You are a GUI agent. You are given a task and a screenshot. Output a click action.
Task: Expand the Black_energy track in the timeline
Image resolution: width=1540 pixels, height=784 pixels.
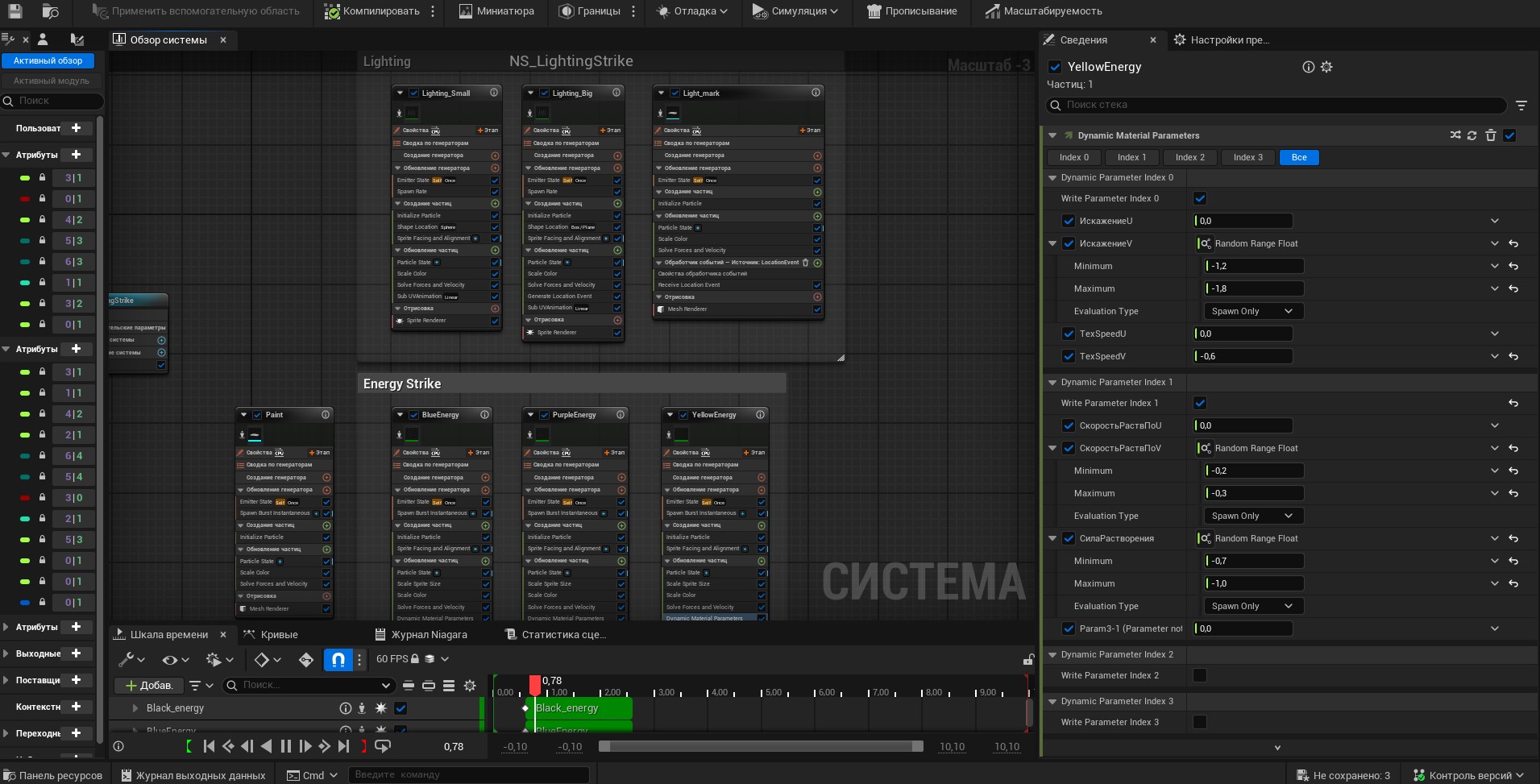pos(135,708)
